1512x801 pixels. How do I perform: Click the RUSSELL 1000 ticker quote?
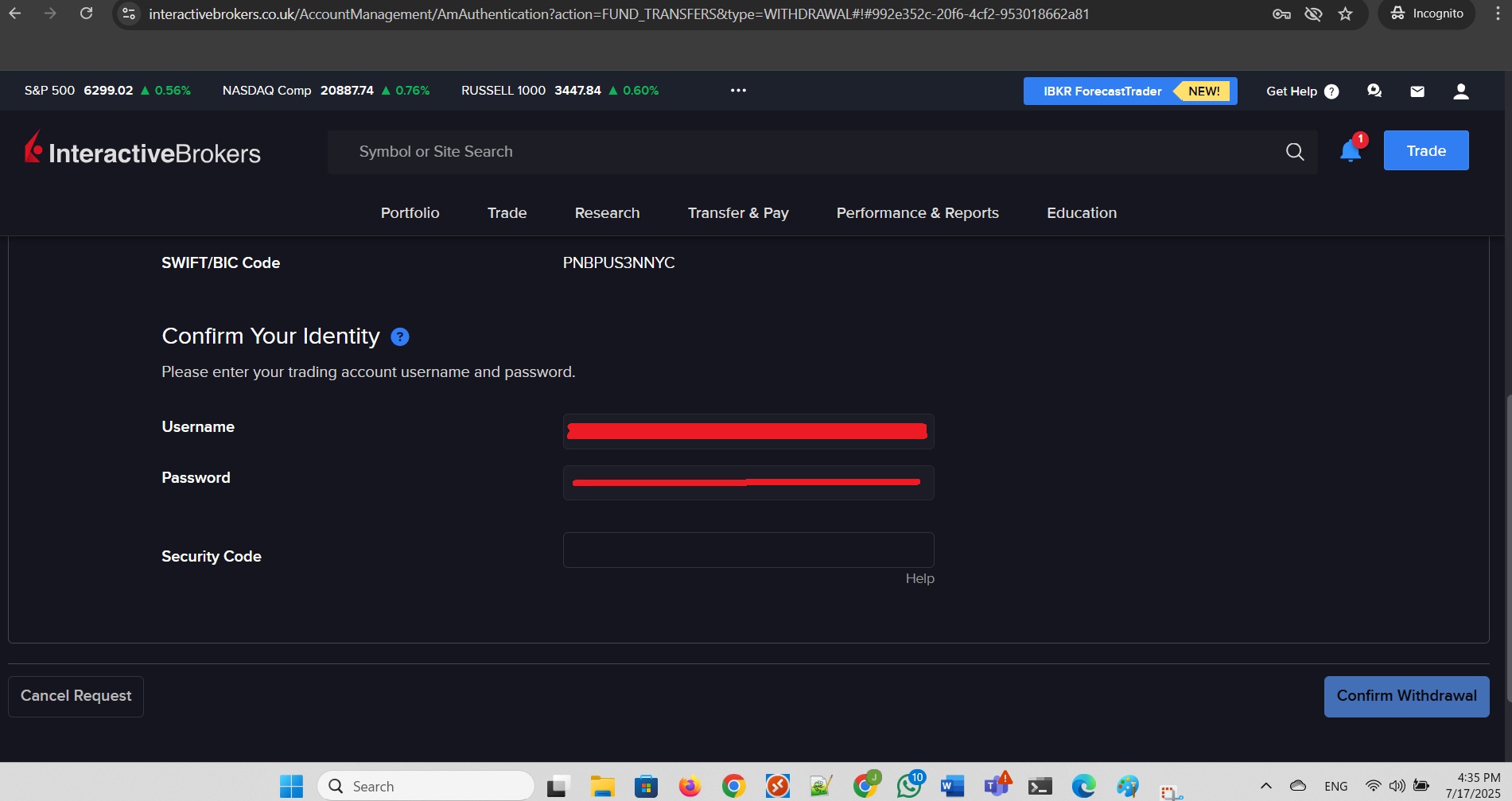click(560, 91)
